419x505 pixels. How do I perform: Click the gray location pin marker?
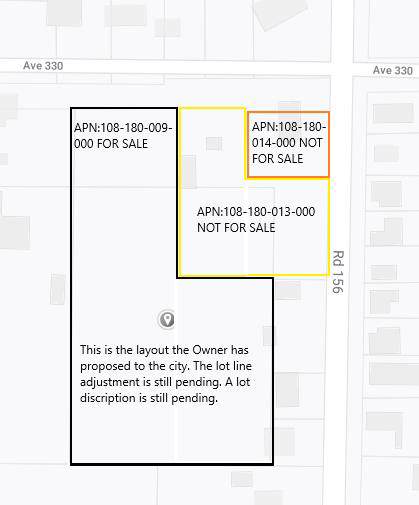click(x=166, y=319)
